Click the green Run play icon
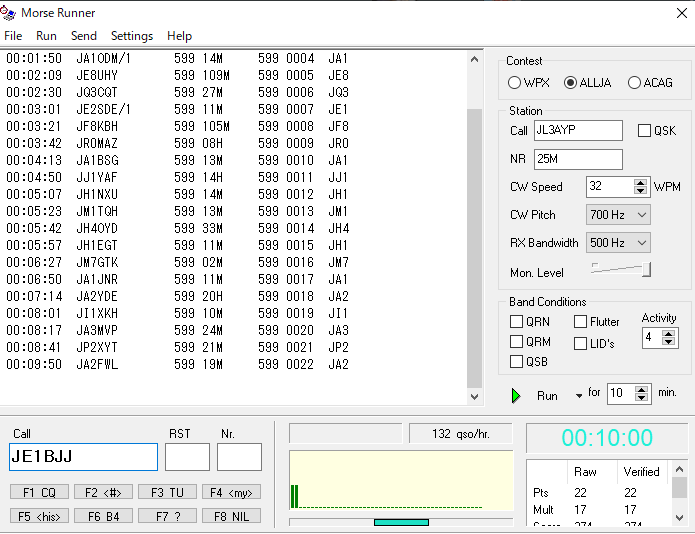Image resolution: width=695 pixels, height=534 pixels. 516,396
